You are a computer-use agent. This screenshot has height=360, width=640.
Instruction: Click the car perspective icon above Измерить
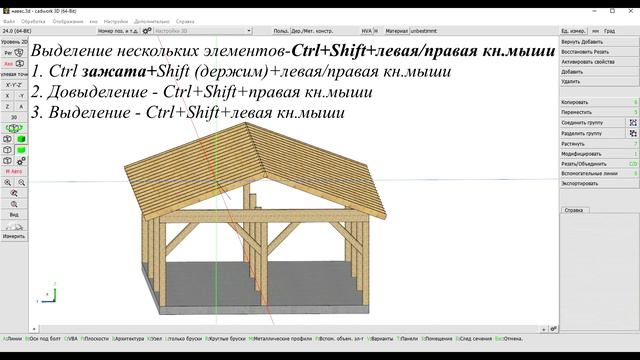(x=14, y=226)
